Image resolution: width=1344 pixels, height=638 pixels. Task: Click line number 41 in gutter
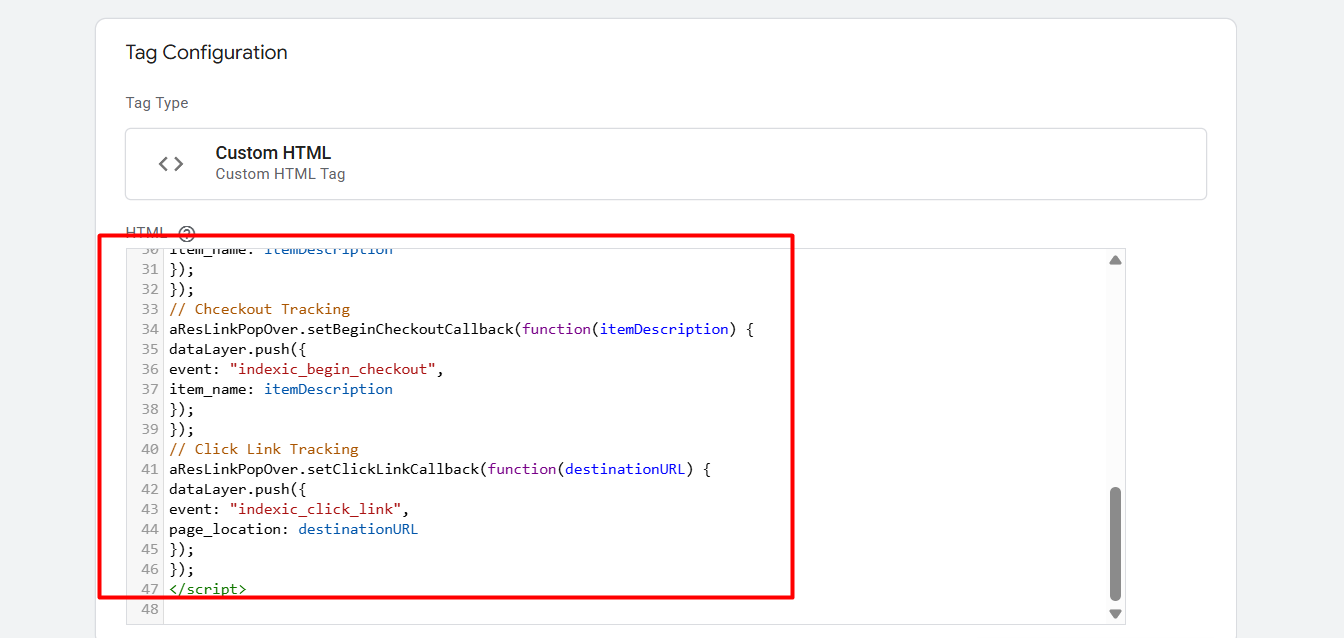[149, 469]
